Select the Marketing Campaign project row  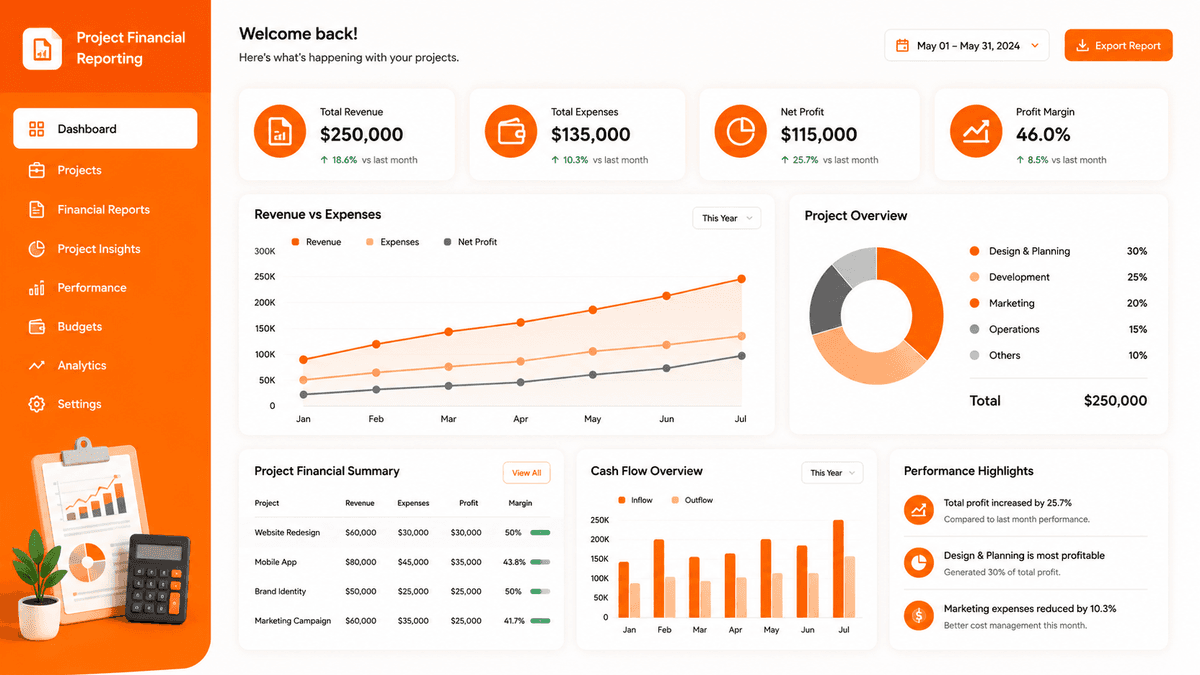click(402, 621)
